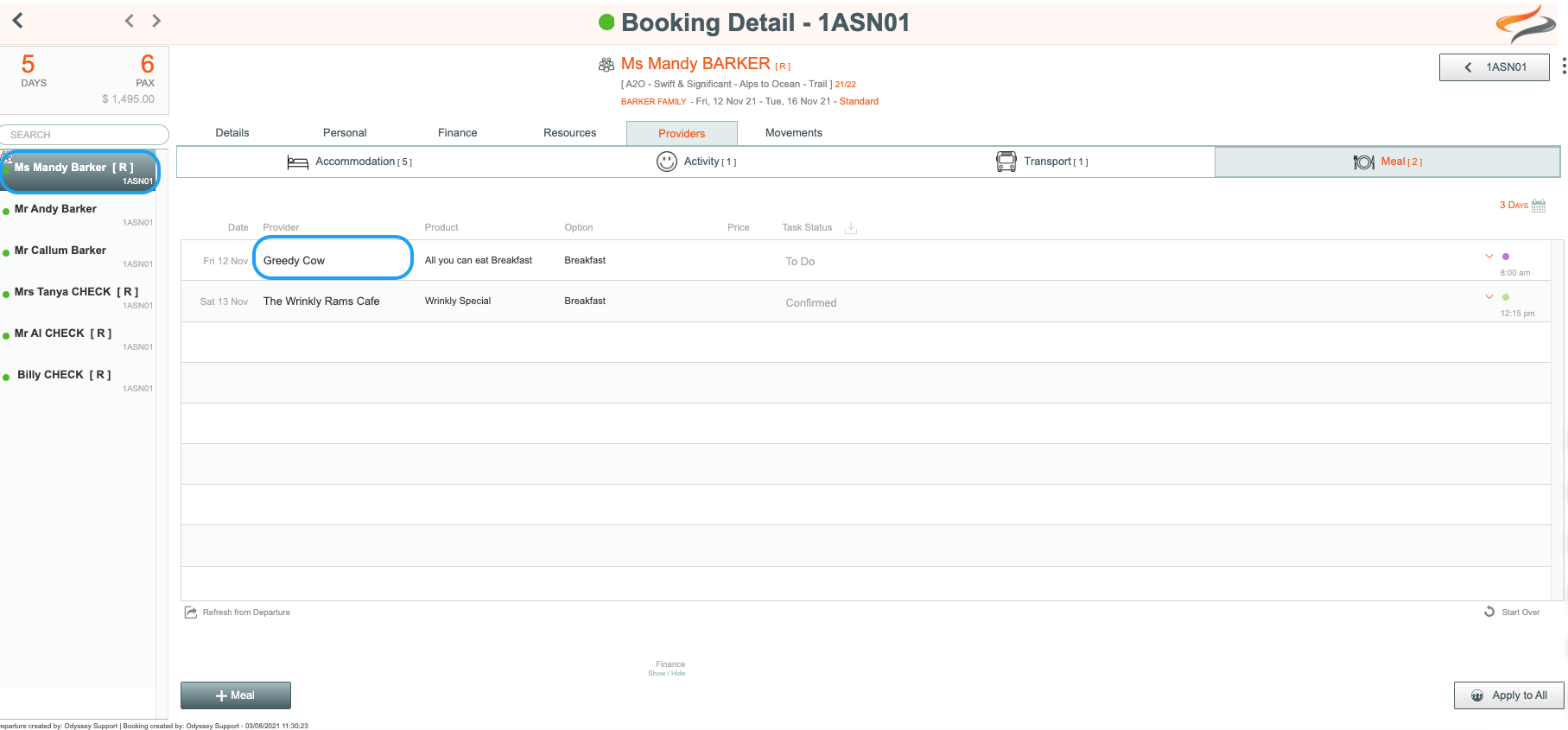Viewport: 1568px width, 730px height.
Task: Show Accommodation [5] providers
Action: [350, 162]
